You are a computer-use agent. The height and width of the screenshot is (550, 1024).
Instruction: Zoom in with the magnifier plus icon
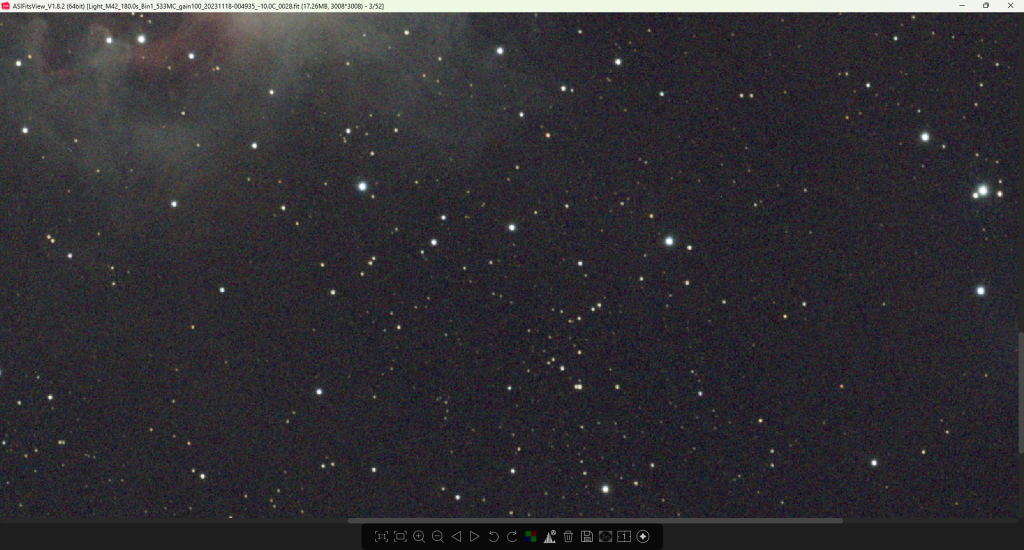(x=419, y=537)
